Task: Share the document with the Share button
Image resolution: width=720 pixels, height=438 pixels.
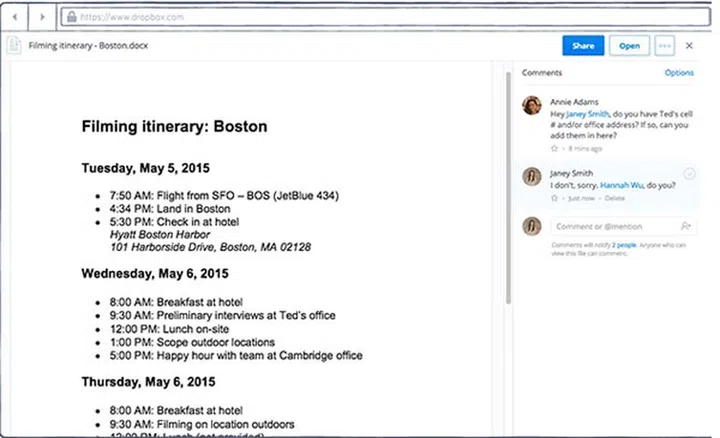Action: click(583, 45)
